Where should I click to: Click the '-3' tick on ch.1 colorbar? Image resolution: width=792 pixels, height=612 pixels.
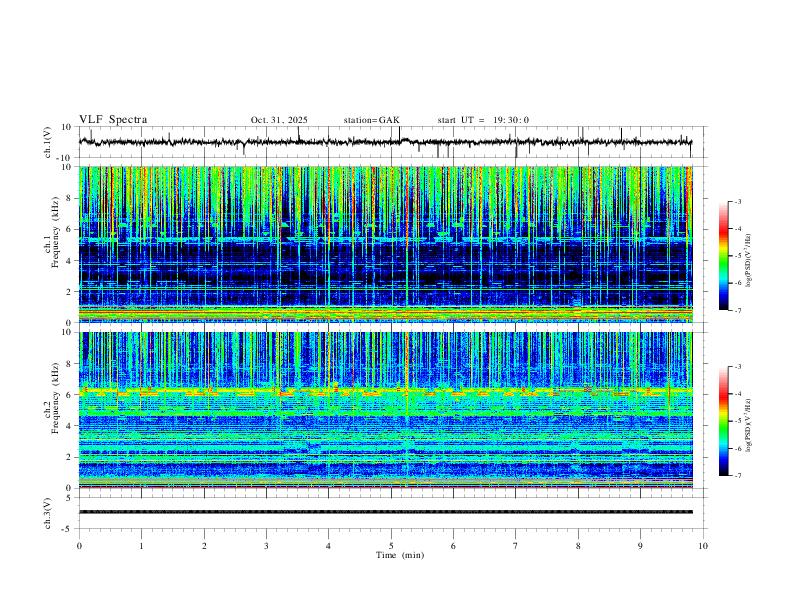[x=737, y=201]
